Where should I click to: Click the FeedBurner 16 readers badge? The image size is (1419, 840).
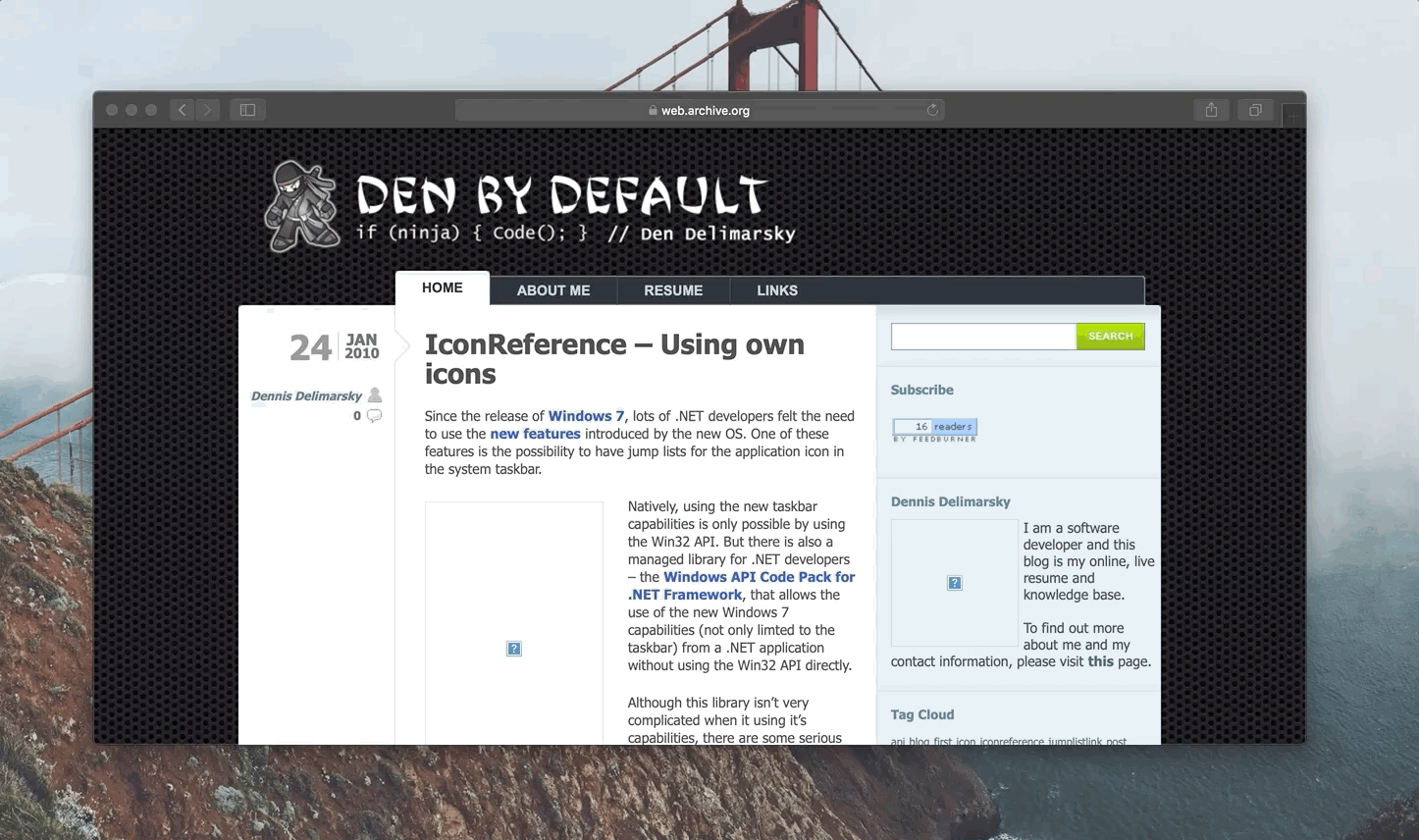934,431
